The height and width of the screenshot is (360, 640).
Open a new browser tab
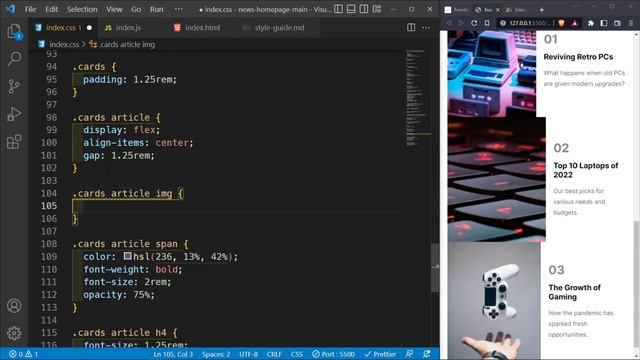542,9
